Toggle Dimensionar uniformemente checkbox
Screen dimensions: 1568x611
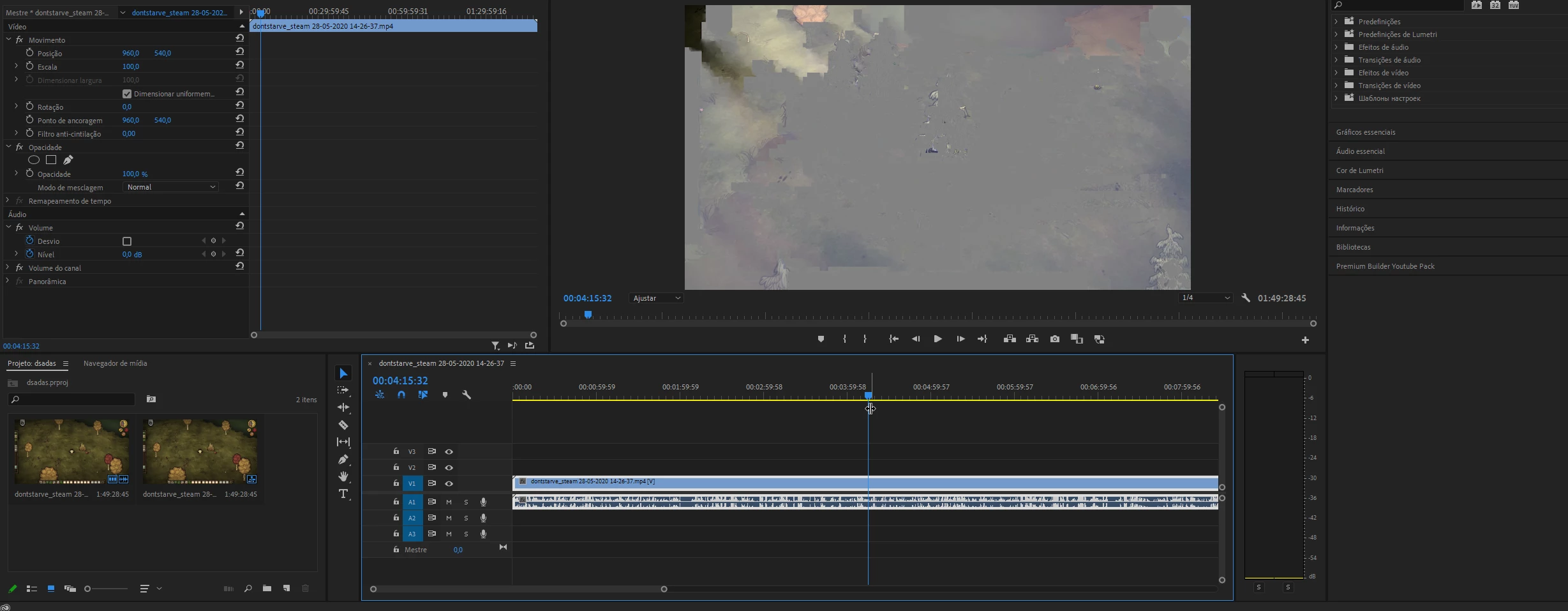tap(127, 94)
